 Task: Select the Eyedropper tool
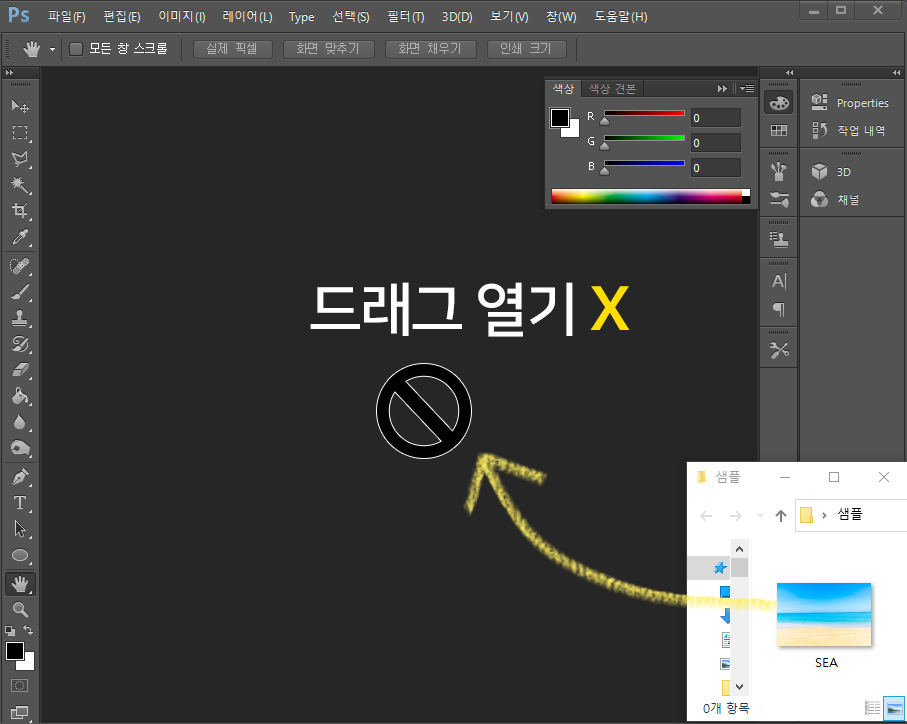(x=20, y=237)
